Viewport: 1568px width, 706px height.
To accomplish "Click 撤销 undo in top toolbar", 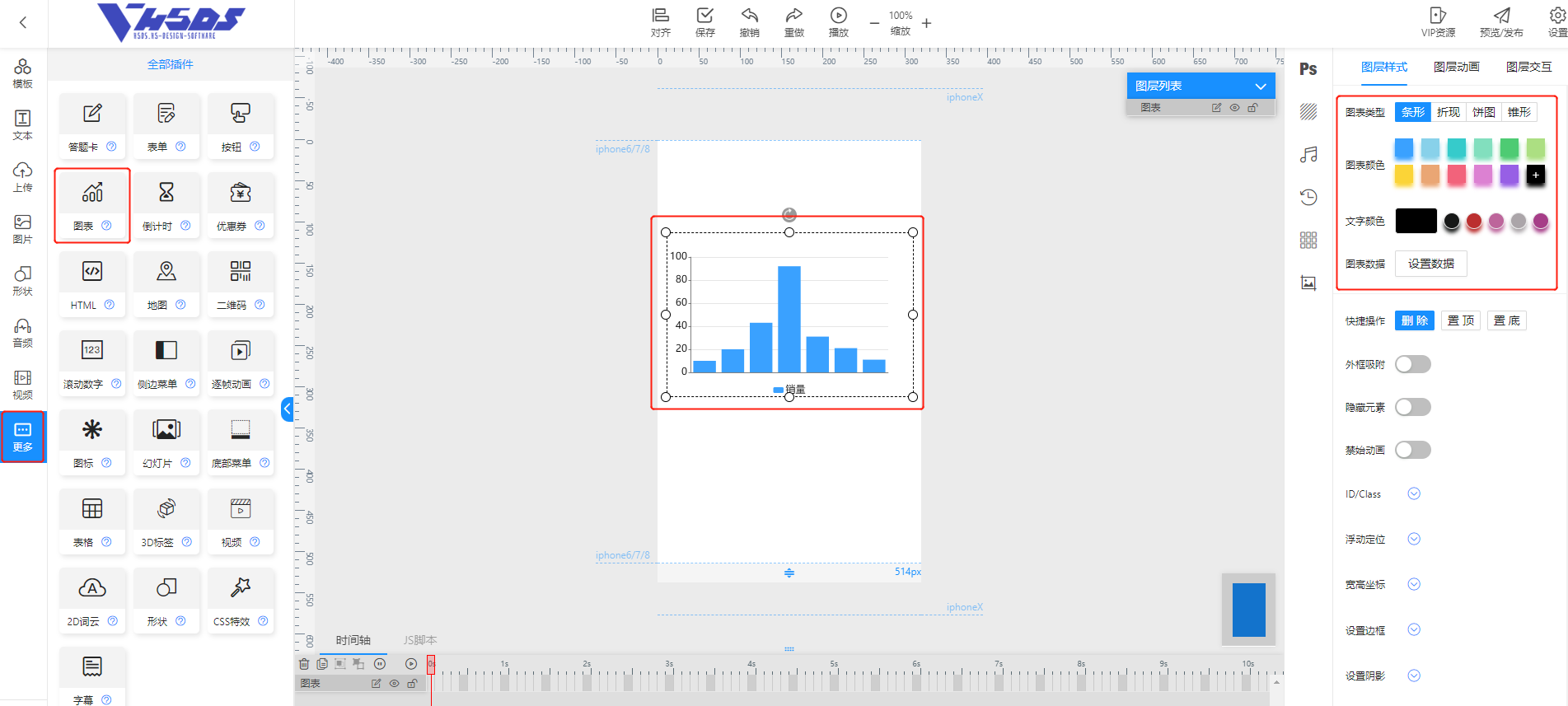I will 750,22.
